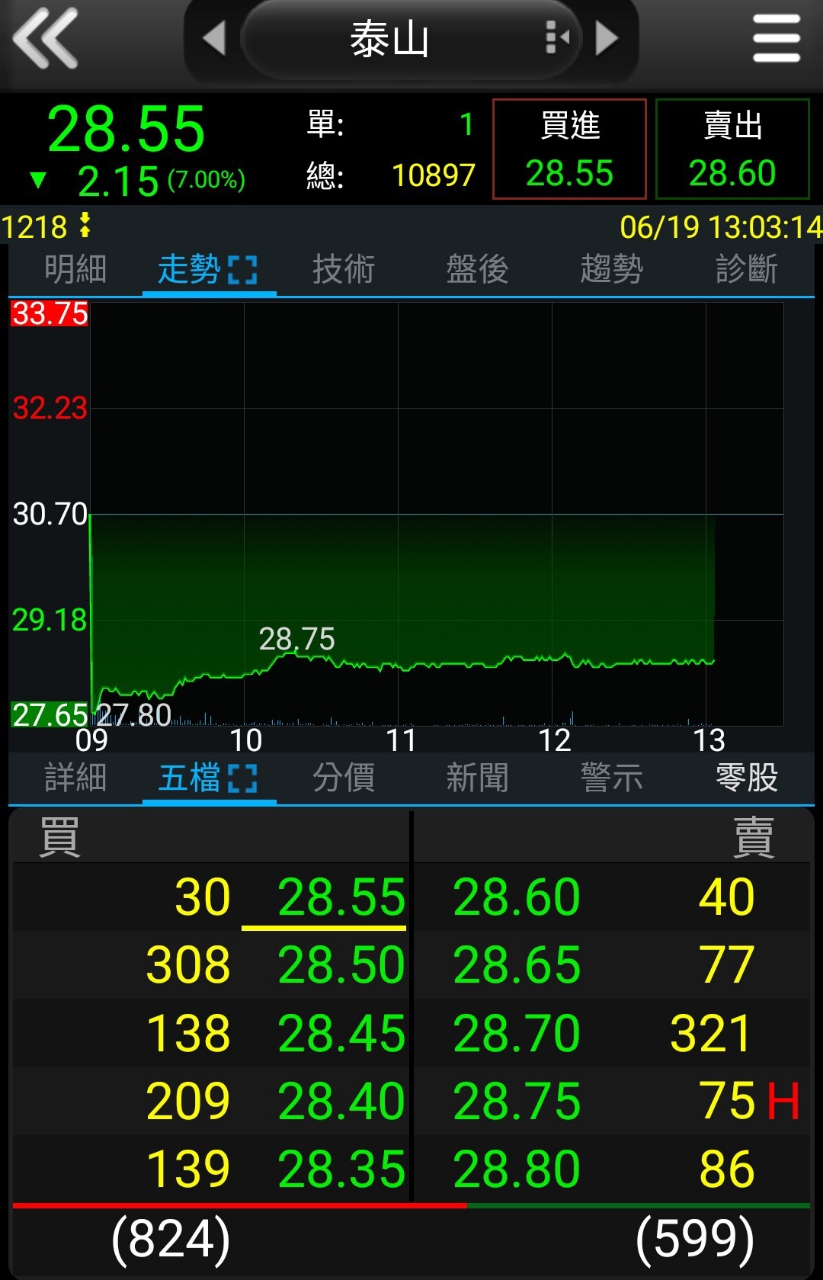Open the 零股 odd-lot tab
Viewport: 823px width, 1280px height.
[x=747, y=778]
